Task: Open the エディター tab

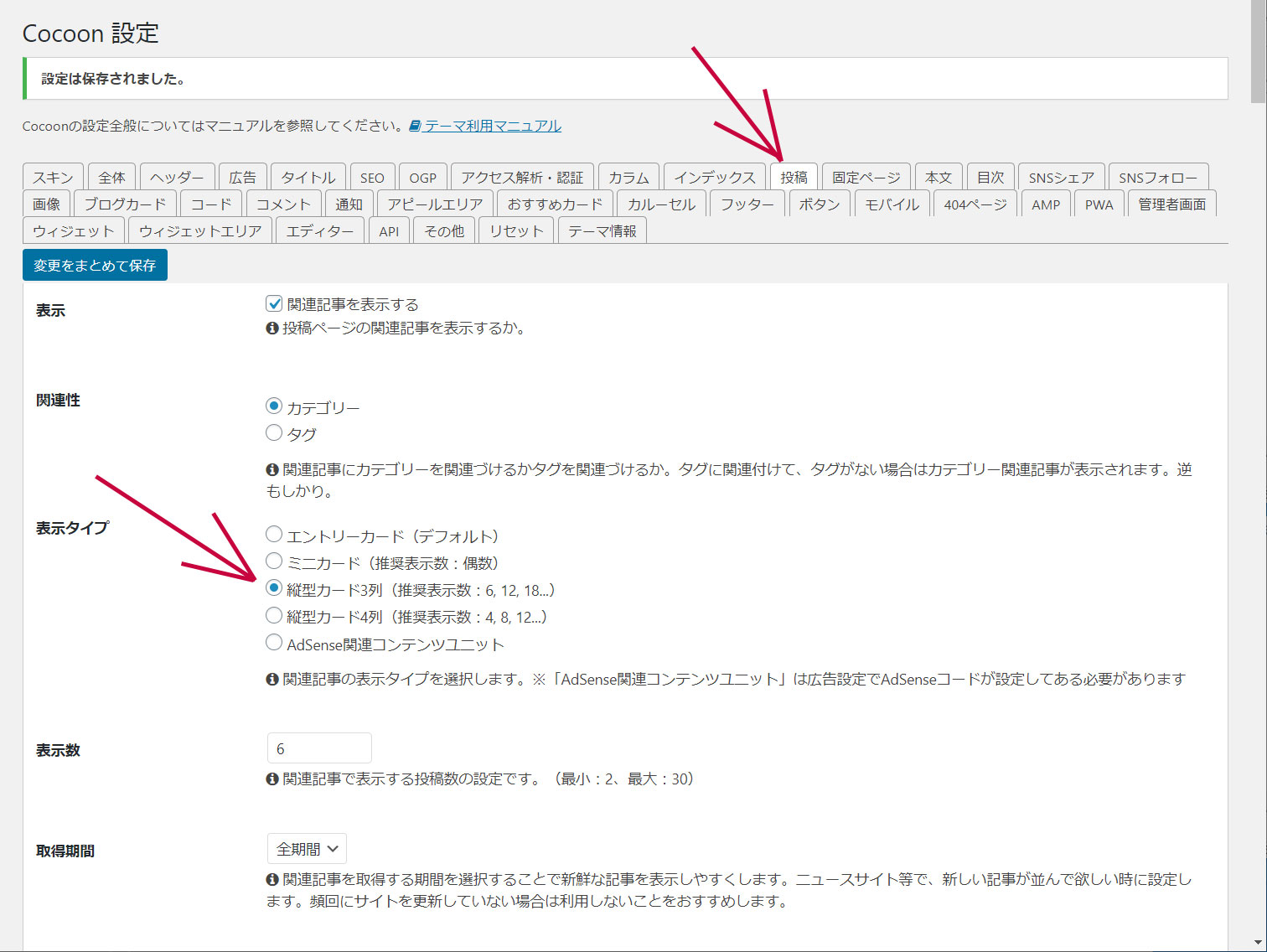Action: (x=320, y=230)
